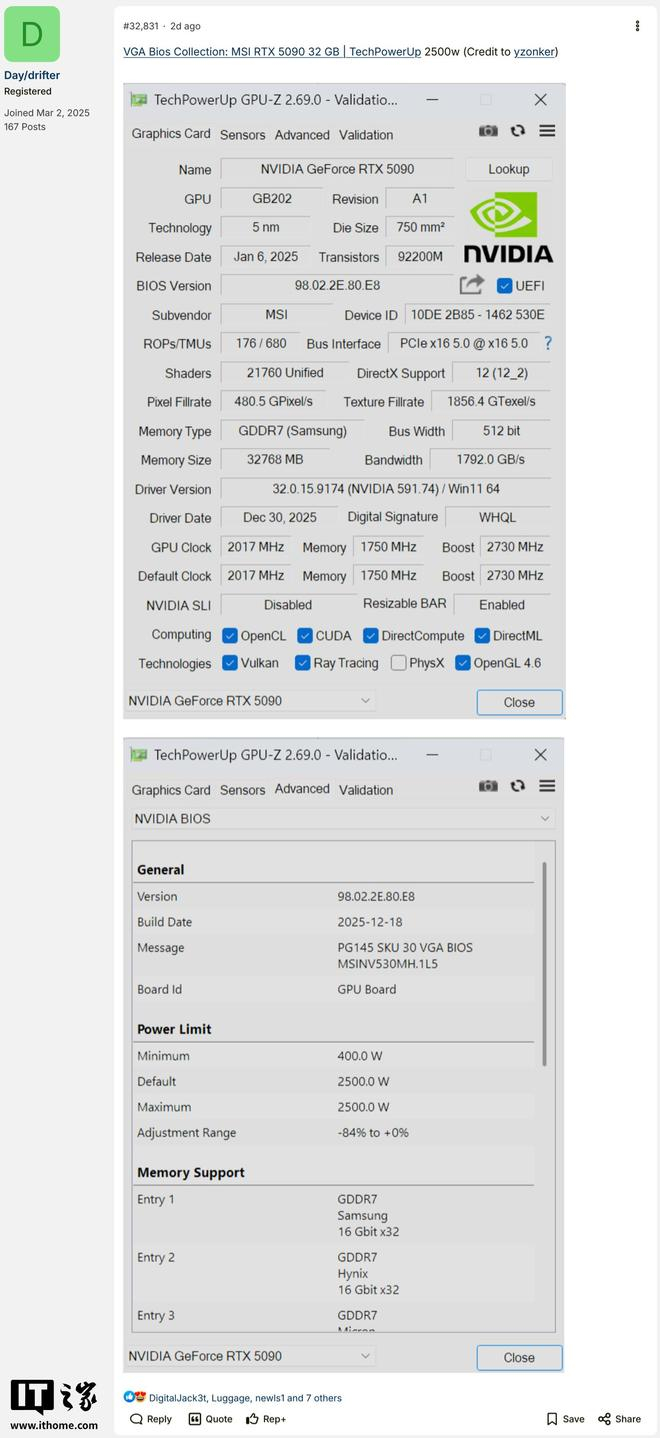660x1438 pixels.
Task: Open Sensors tab in first GPU-Z window
Action: [x=243, y=135]
